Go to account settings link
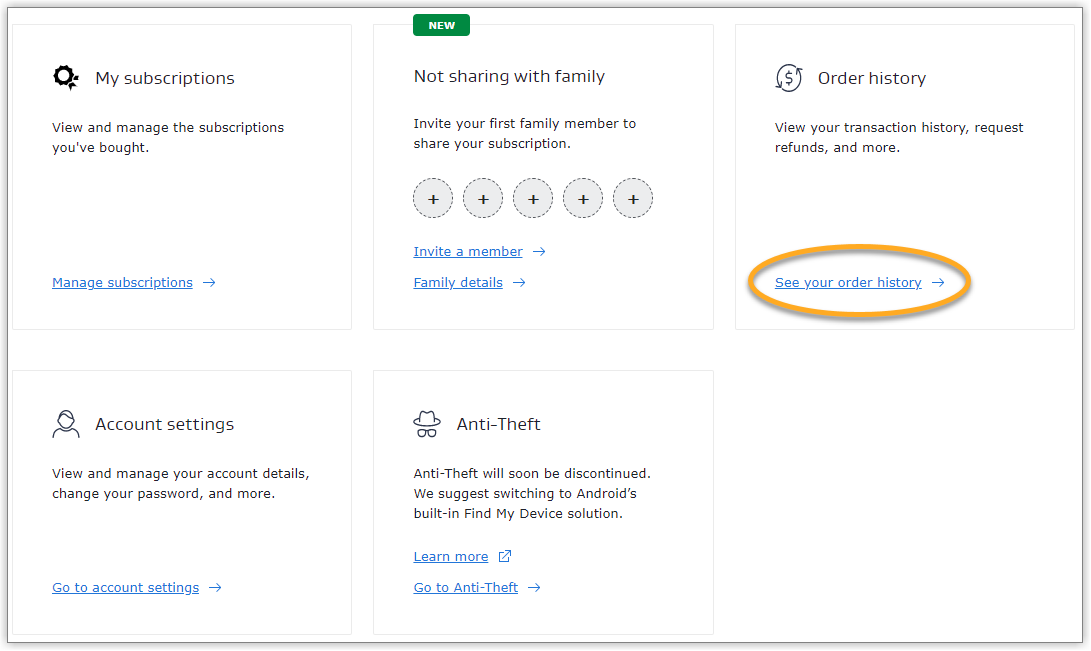The image size is (1091, 651). tap(125, 588)
